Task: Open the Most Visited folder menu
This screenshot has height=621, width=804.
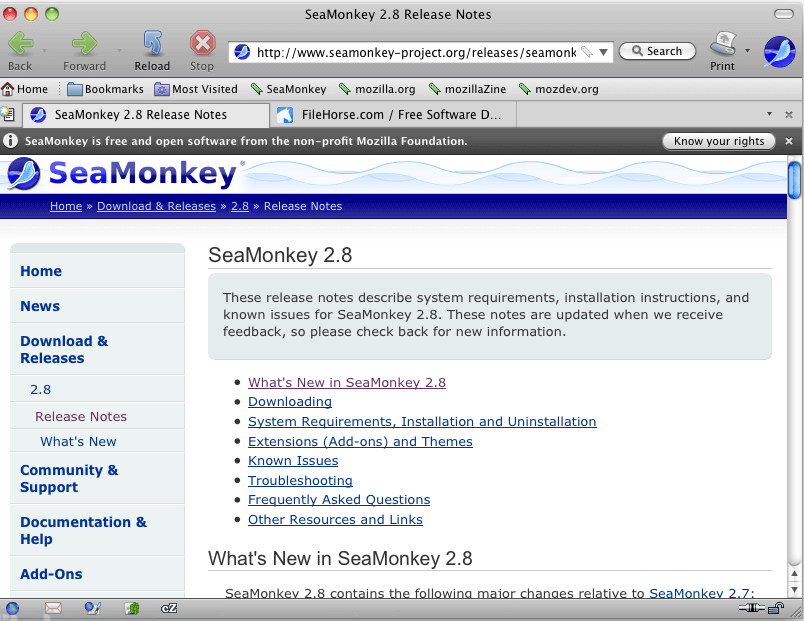Action: tap(196, 89)
